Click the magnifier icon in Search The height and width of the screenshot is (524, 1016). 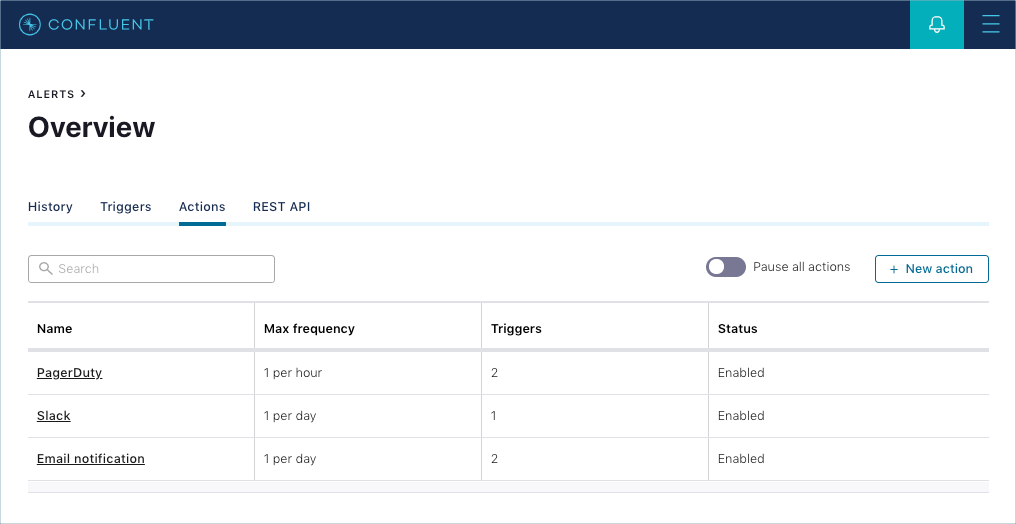[45, 269]
